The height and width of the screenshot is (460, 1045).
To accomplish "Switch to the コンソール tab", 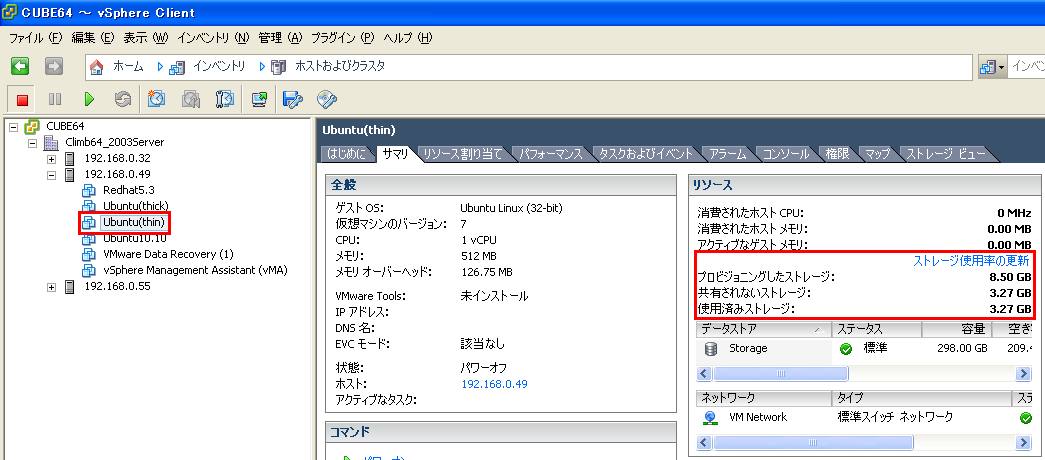I will 786,154.
